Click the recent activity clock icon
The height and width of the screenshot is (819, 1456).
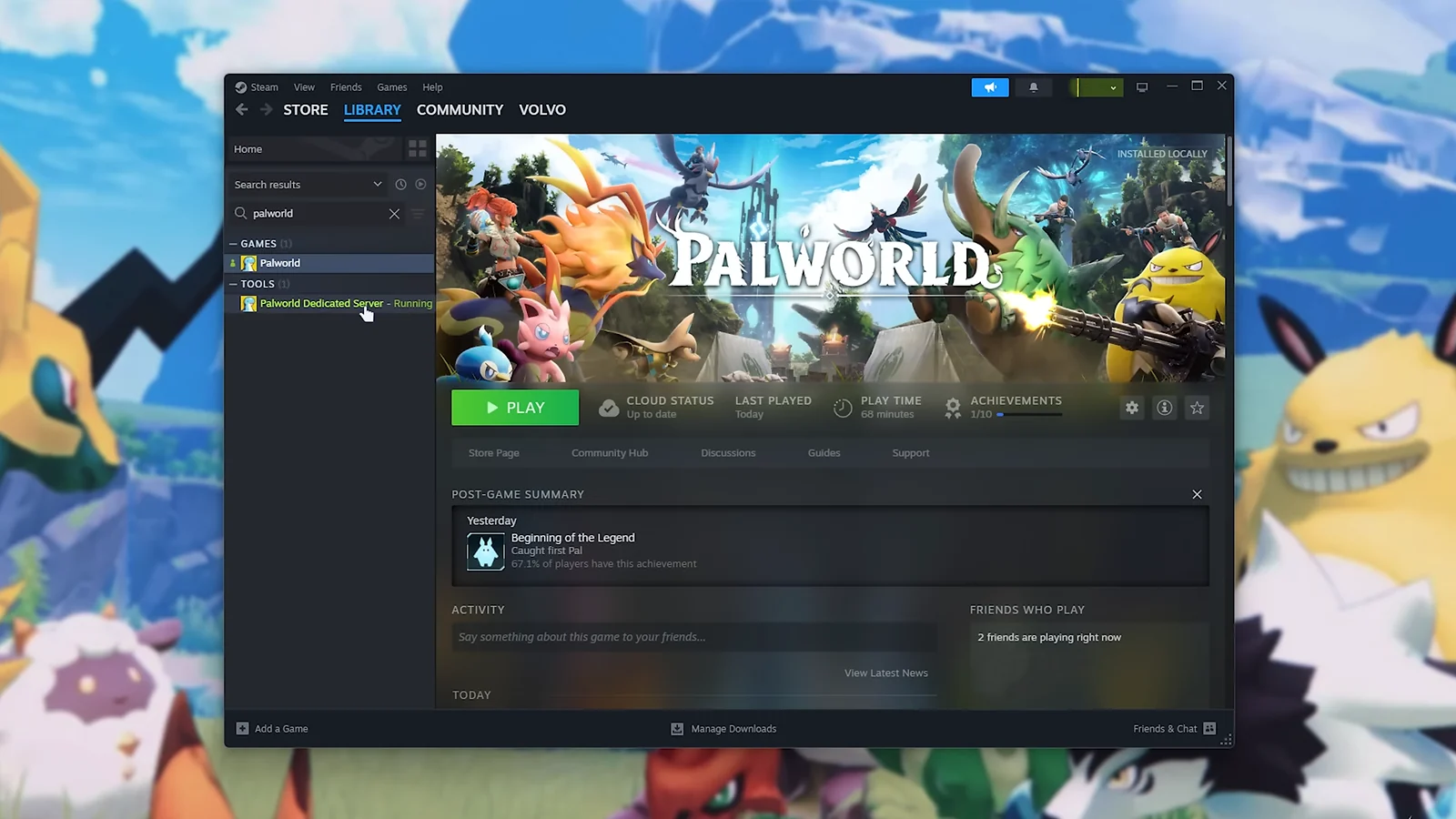400,185
